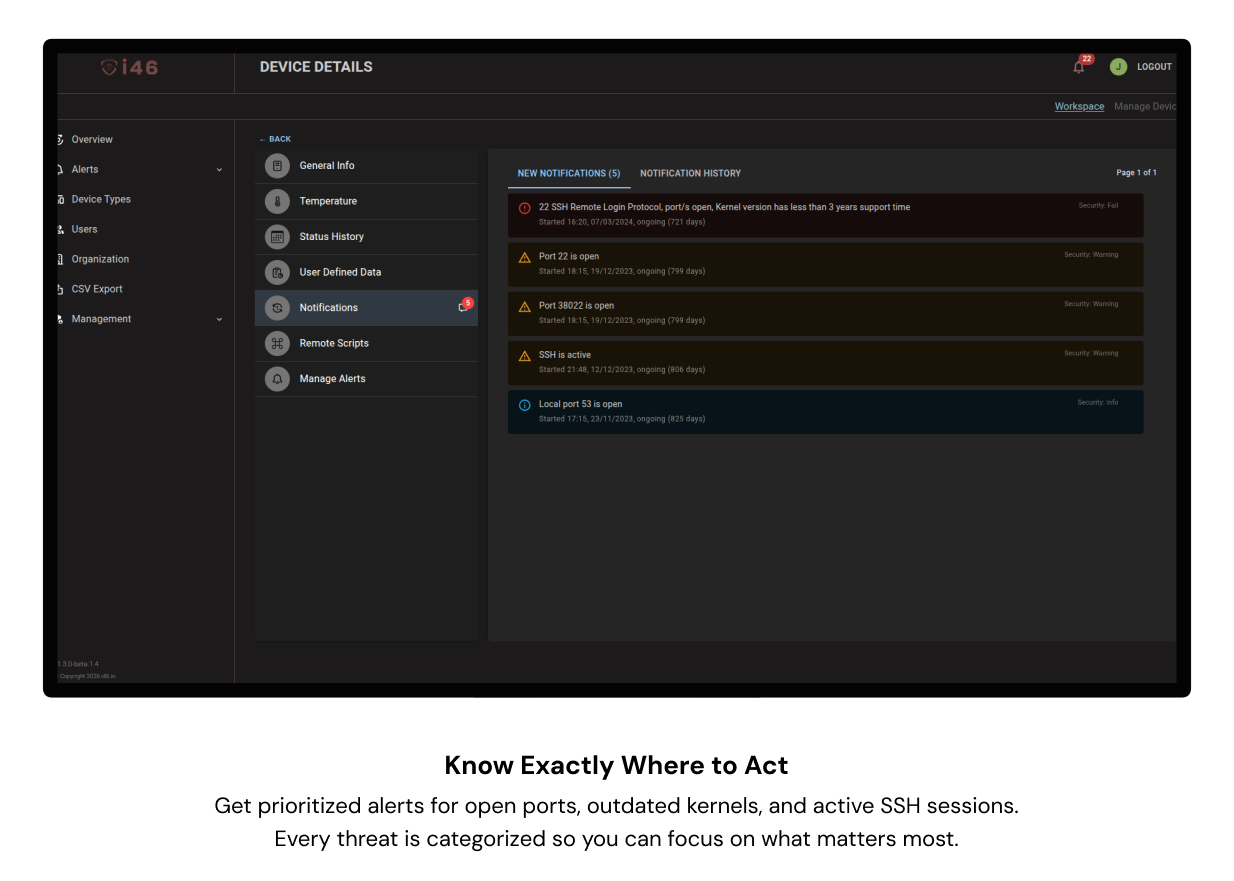Switch to the Notification History tab

tap(690, 174)
